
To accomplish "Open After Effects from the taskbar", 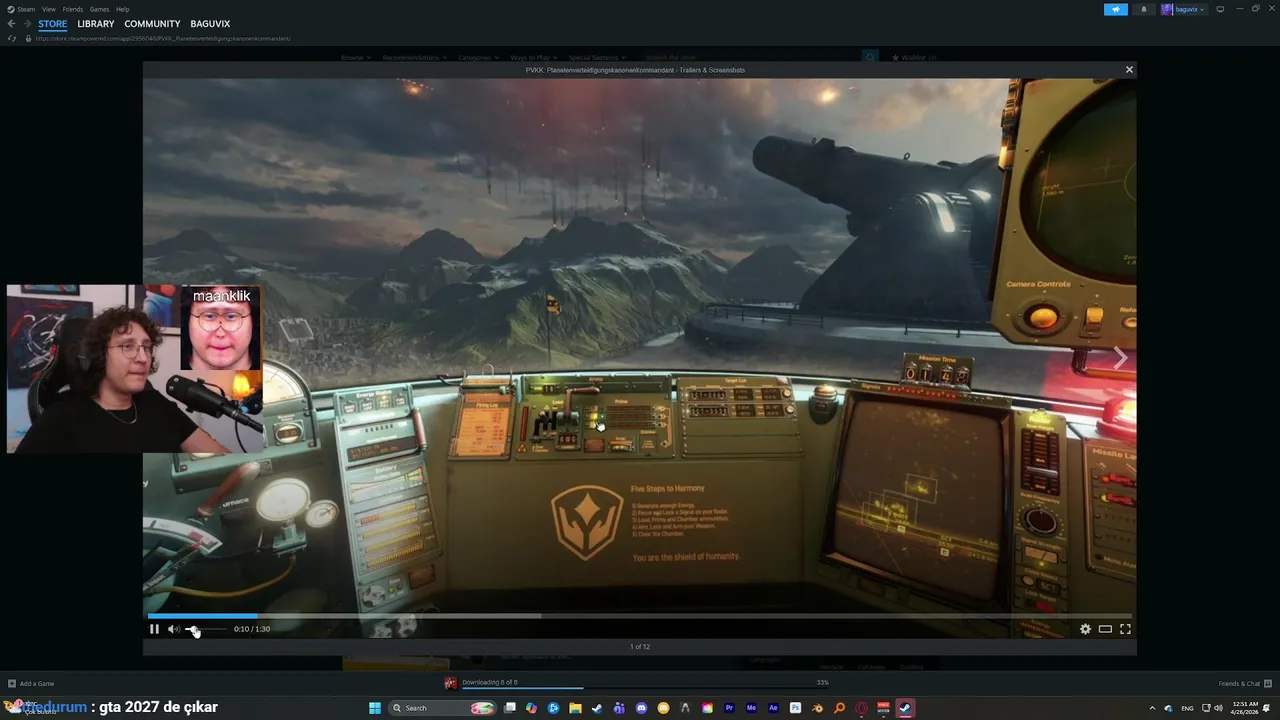I will coord(773,708).
